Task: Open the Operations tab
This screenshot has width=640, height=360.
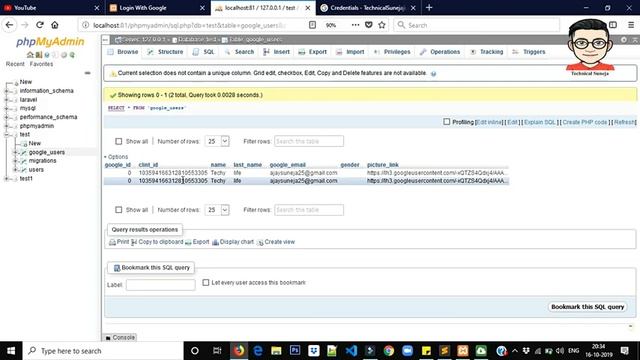Action: pos(440,52)
